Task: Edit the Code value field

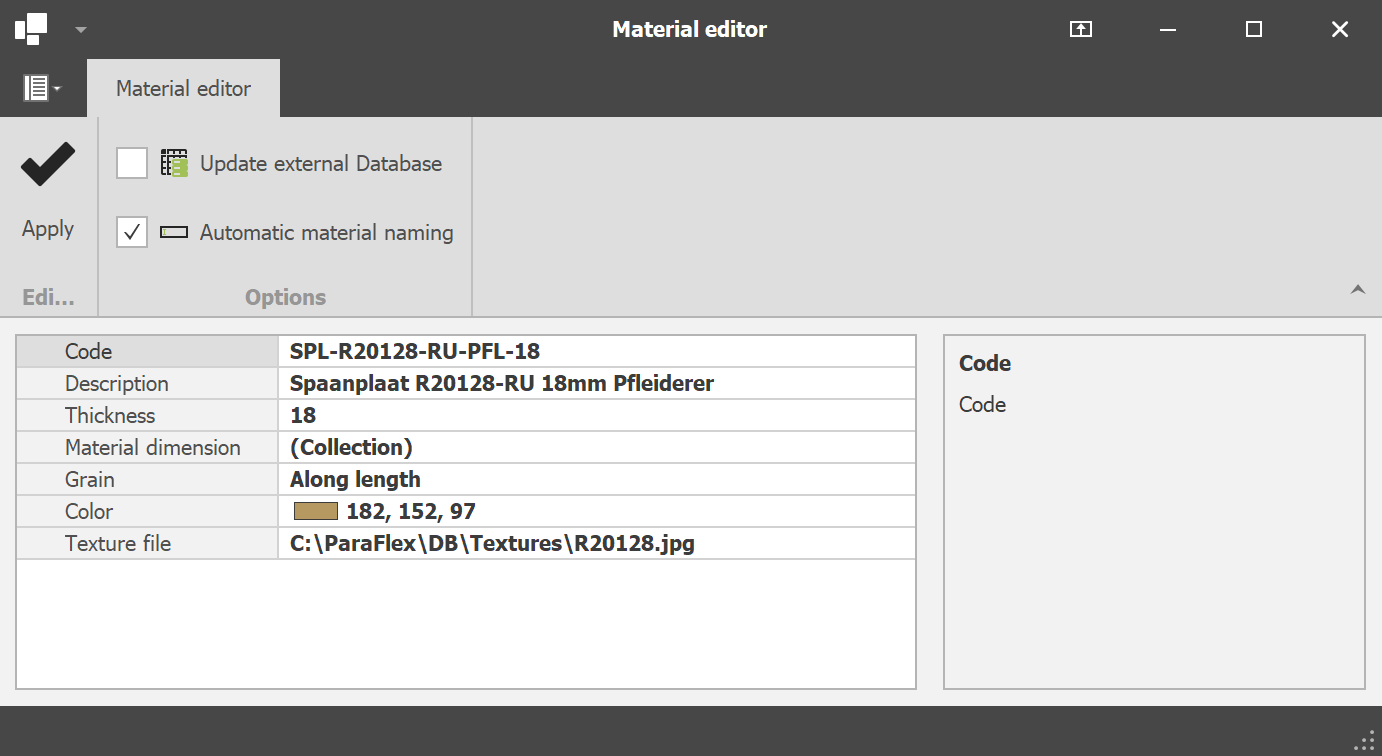Action: (596, 352)
